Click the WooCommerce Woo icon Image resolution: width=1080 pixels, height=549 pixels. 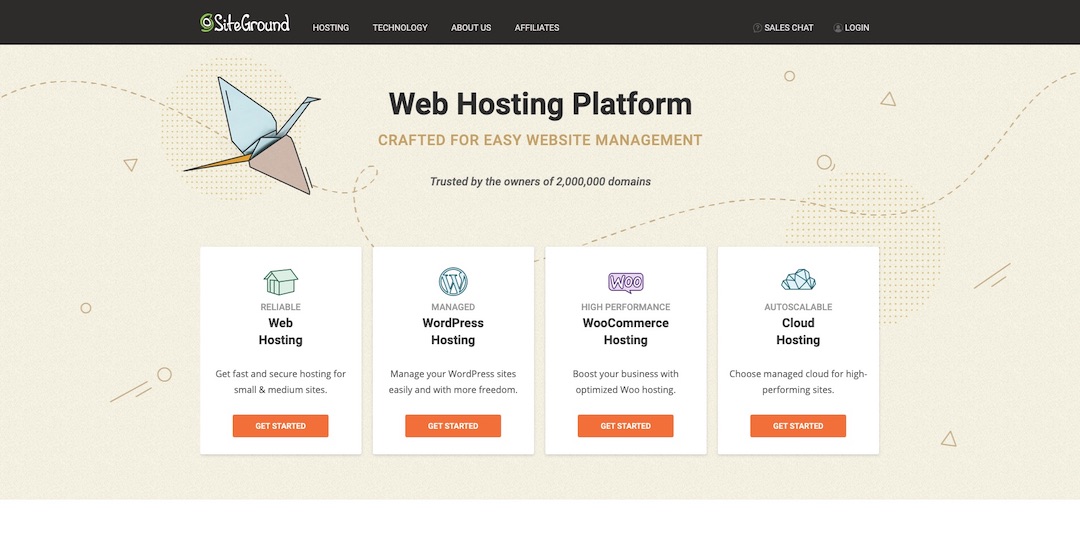(625, 282)
